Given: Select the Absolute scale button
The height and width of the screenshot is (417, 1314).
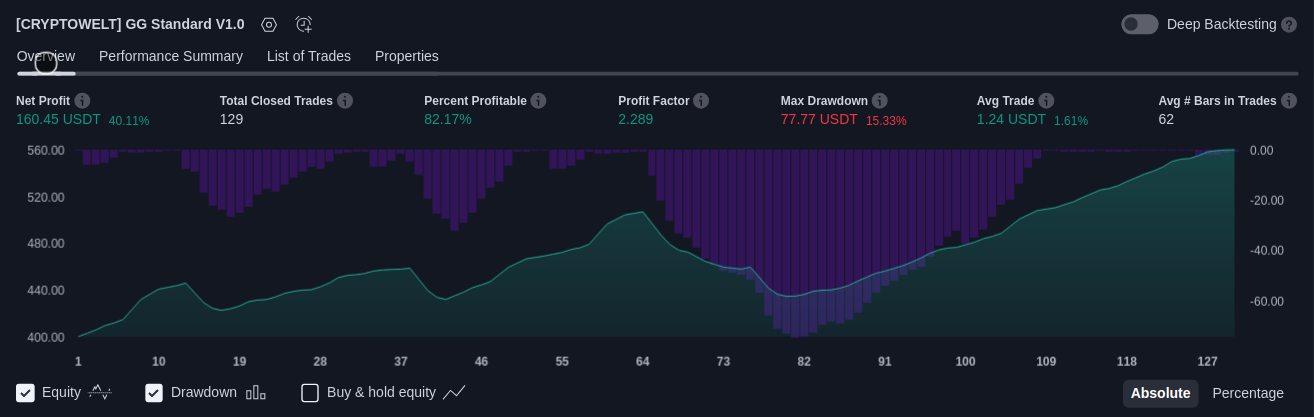Looking at the screenshot, I should [x=1160, y=393].
